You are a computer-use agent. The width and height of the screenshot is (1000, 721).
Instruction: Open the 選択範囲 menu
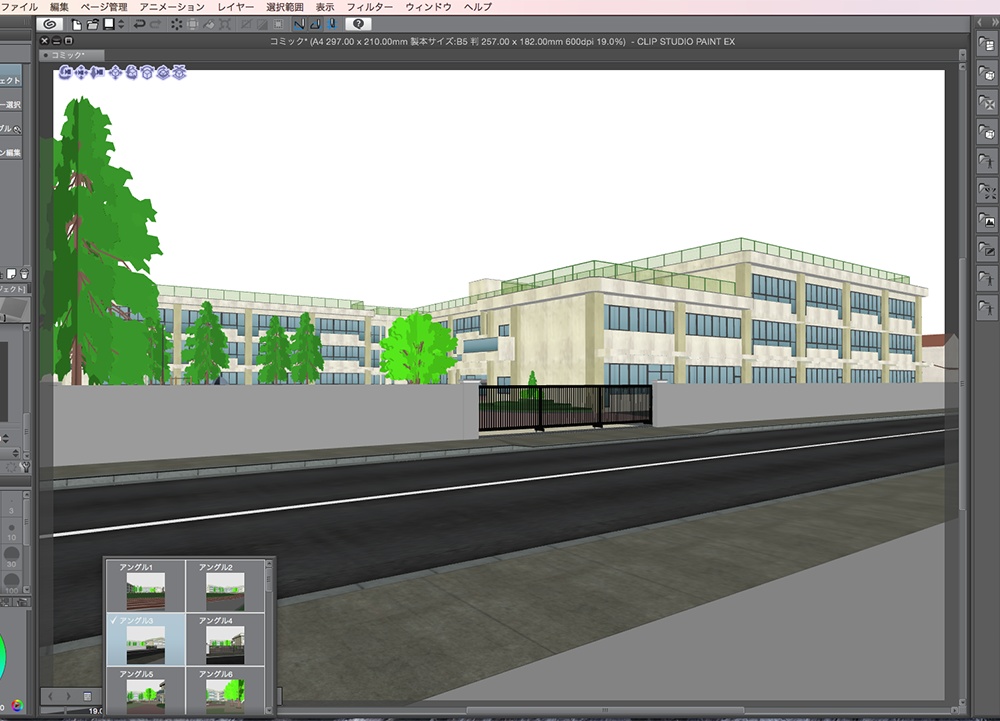[x=284, y=7]
